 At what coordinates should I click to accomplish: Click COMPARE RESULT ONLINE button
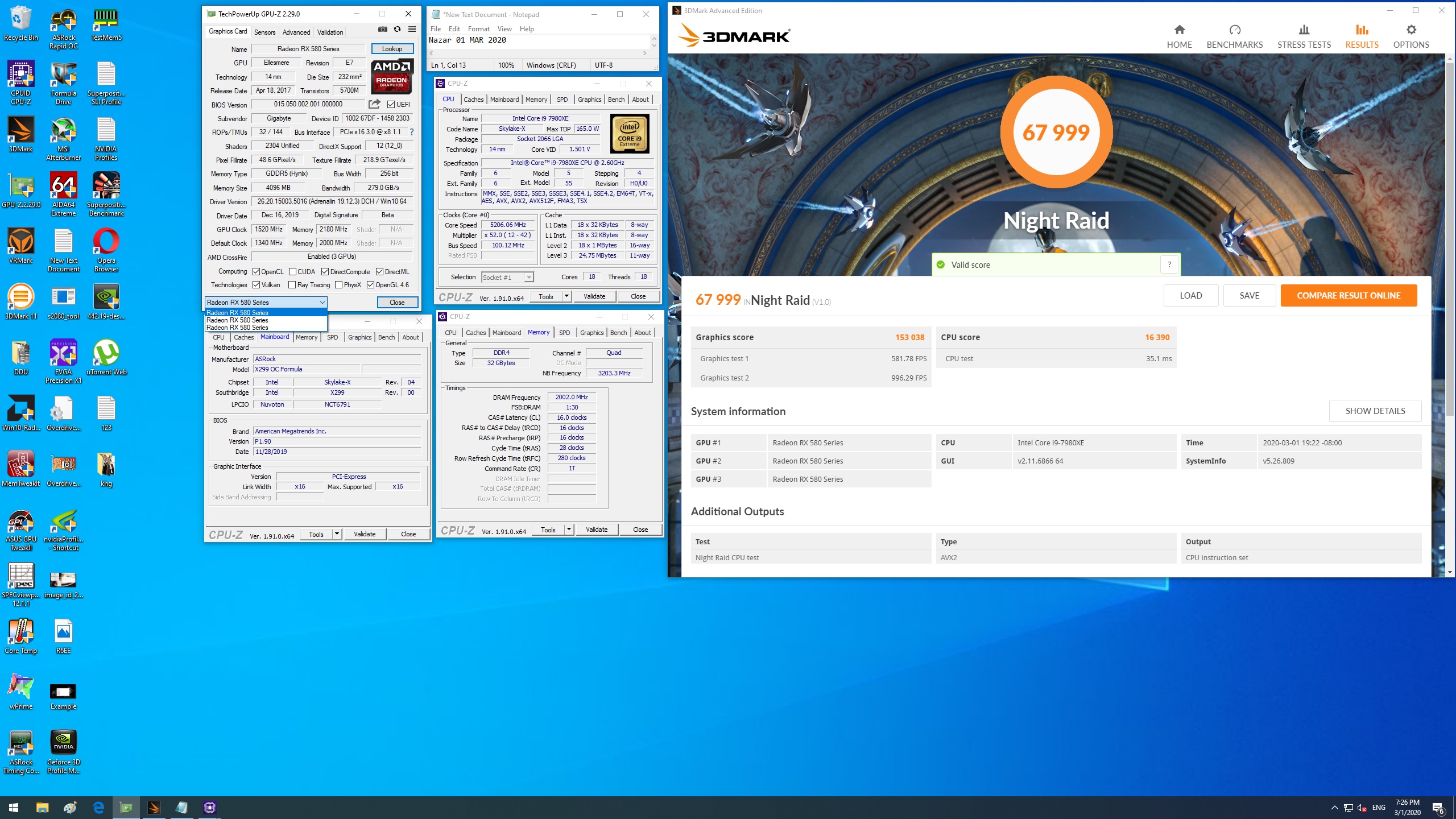(x=1349, y=296)
